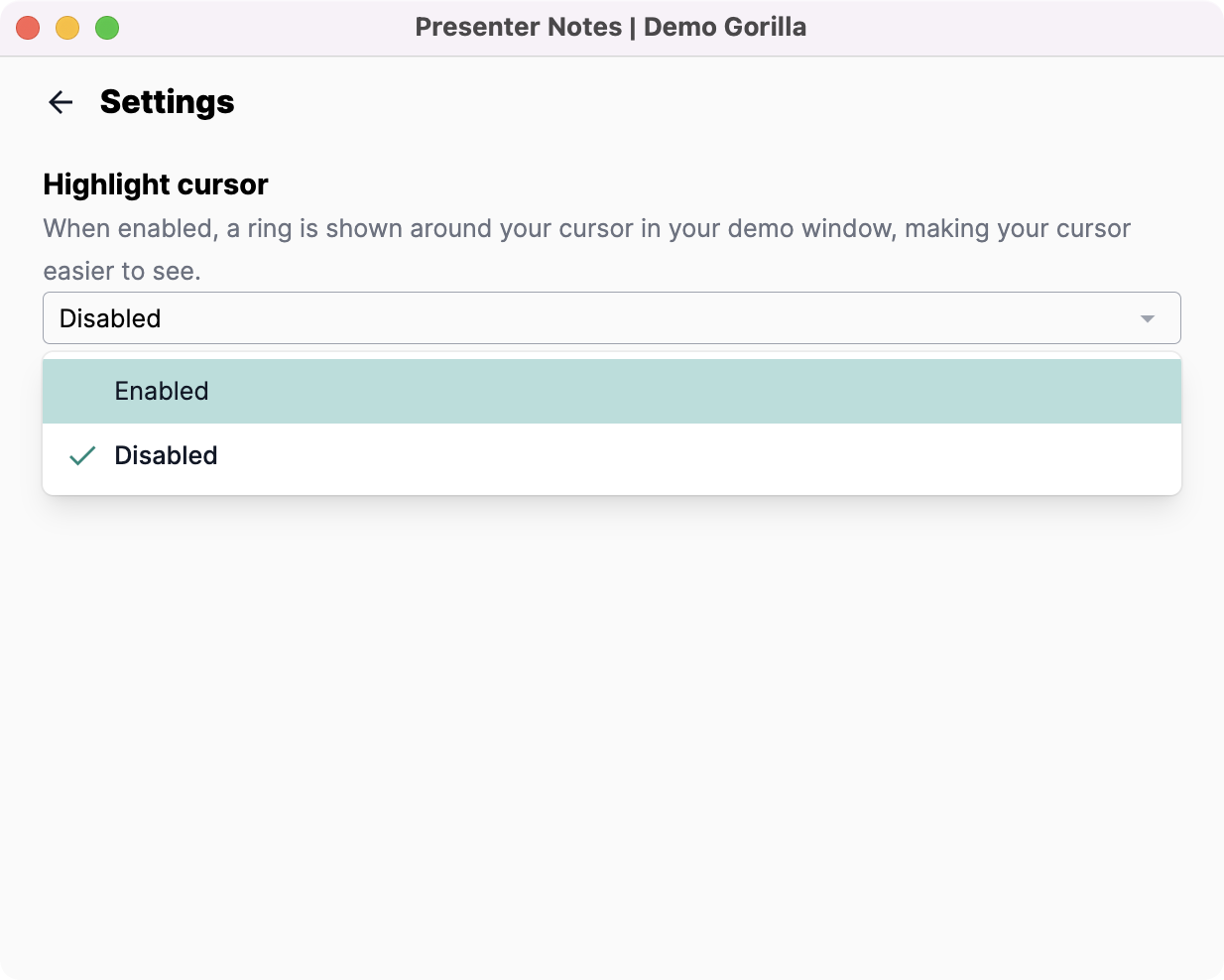This screenshot has width=1224, height=980.
Task: Click the dropdown chevron on the cursor selector
Action: pos(1149,318)
